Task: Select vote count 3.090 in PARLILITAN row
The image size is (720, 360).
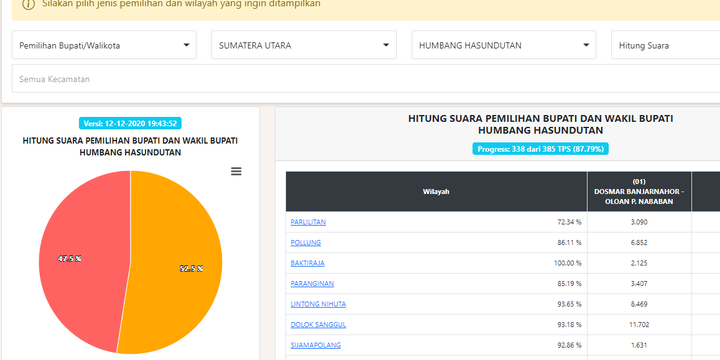Action: pos(639,222)
